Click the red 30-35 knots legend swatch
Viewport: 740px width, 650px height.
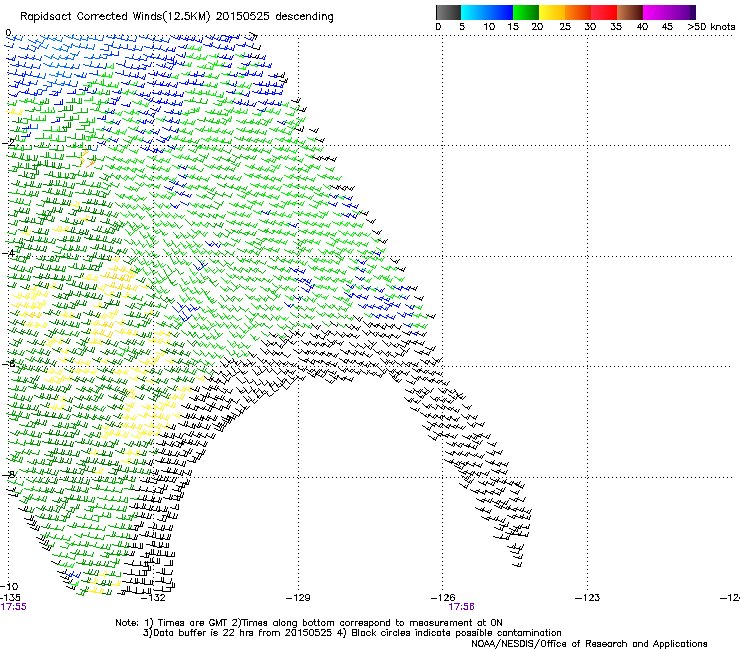tap(604, 12)
